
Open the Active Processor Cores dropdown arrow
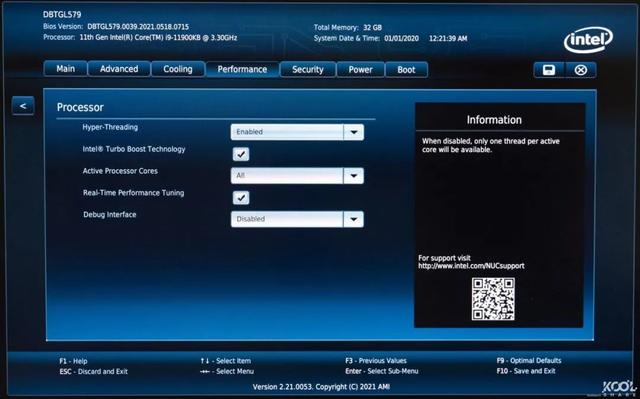353,176
